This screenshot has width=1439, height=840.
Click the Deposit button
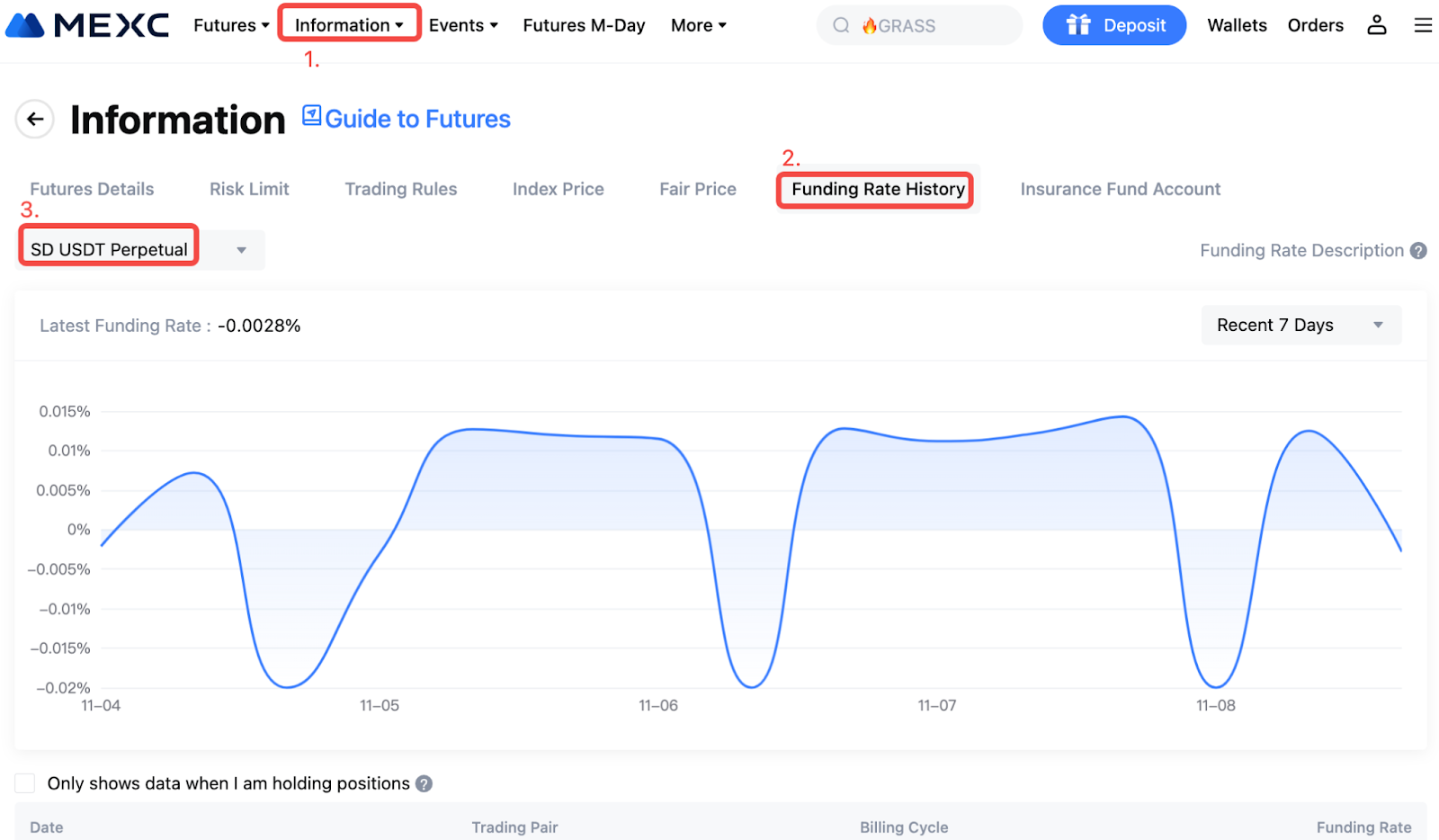coord(1113,25)
